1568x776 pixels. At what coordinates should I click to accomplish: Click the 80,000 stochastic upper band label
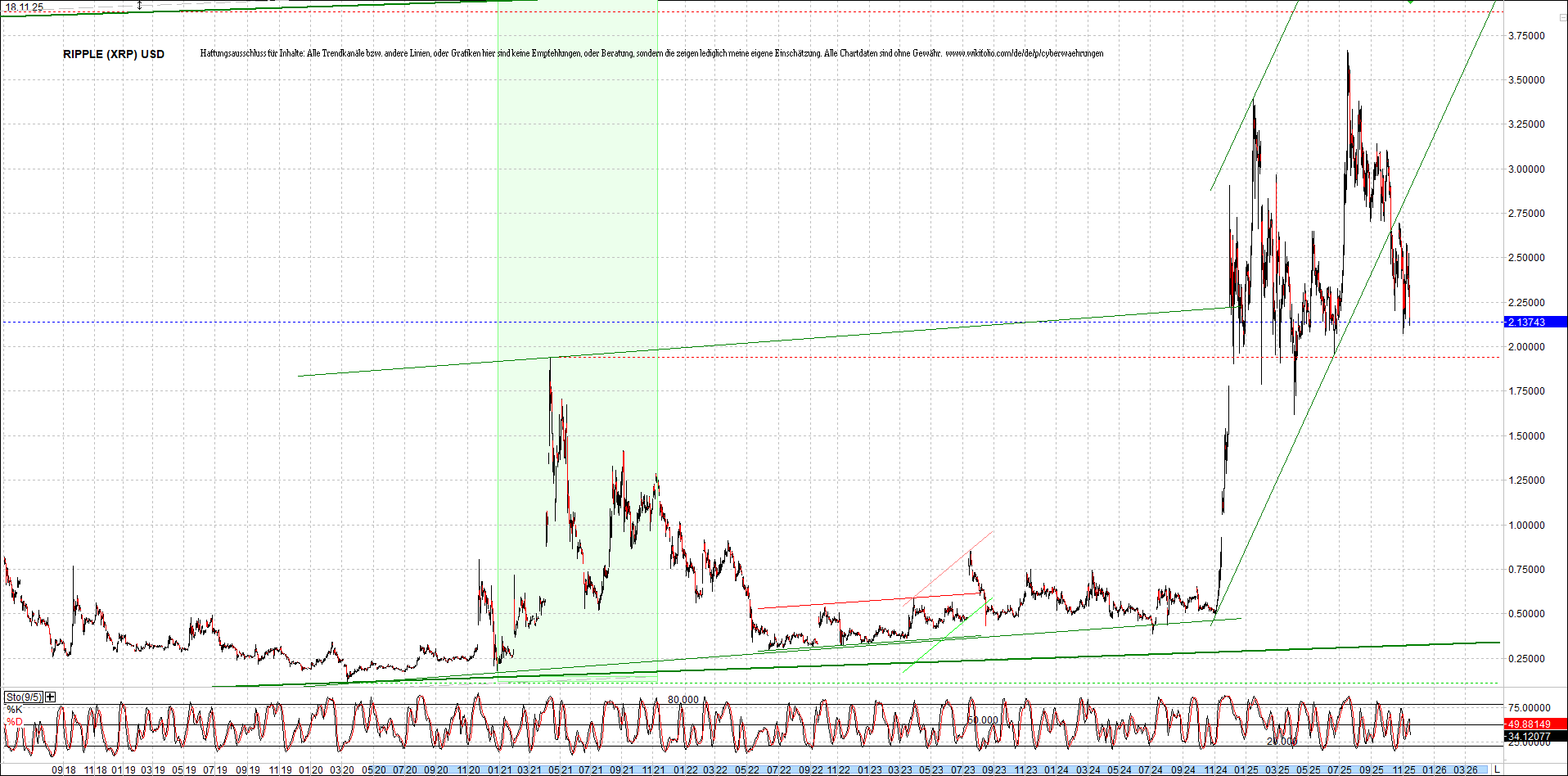click(x=682, y=700)
